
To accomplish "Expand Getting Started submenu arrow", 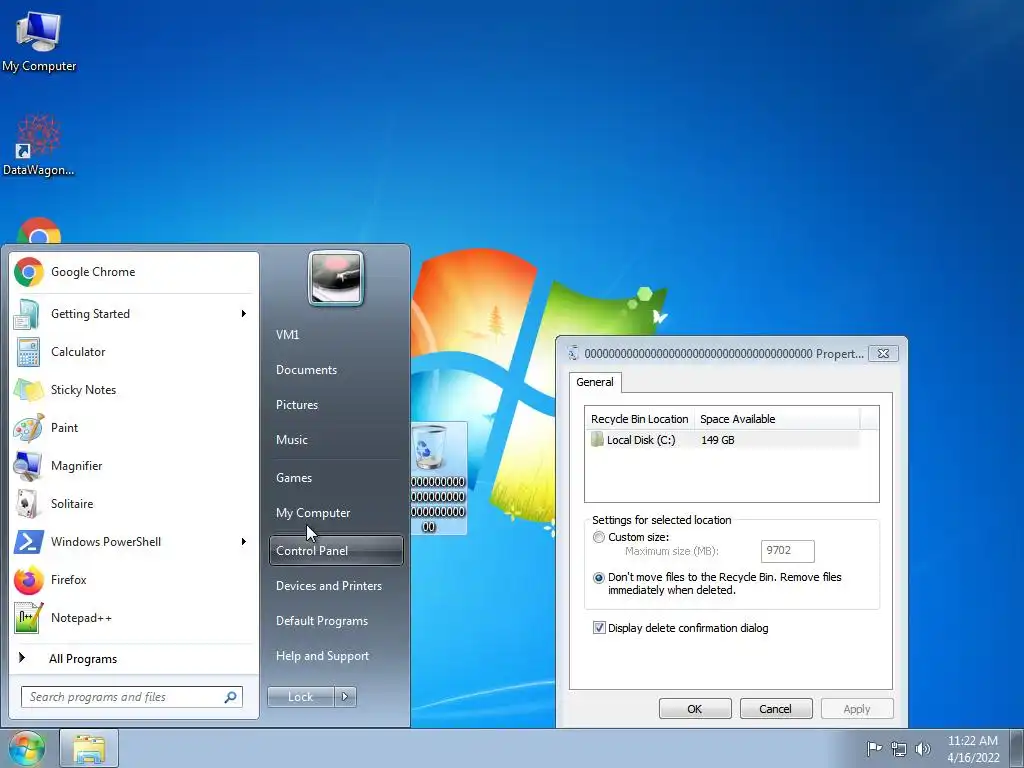I will click(x=244, y=314).
